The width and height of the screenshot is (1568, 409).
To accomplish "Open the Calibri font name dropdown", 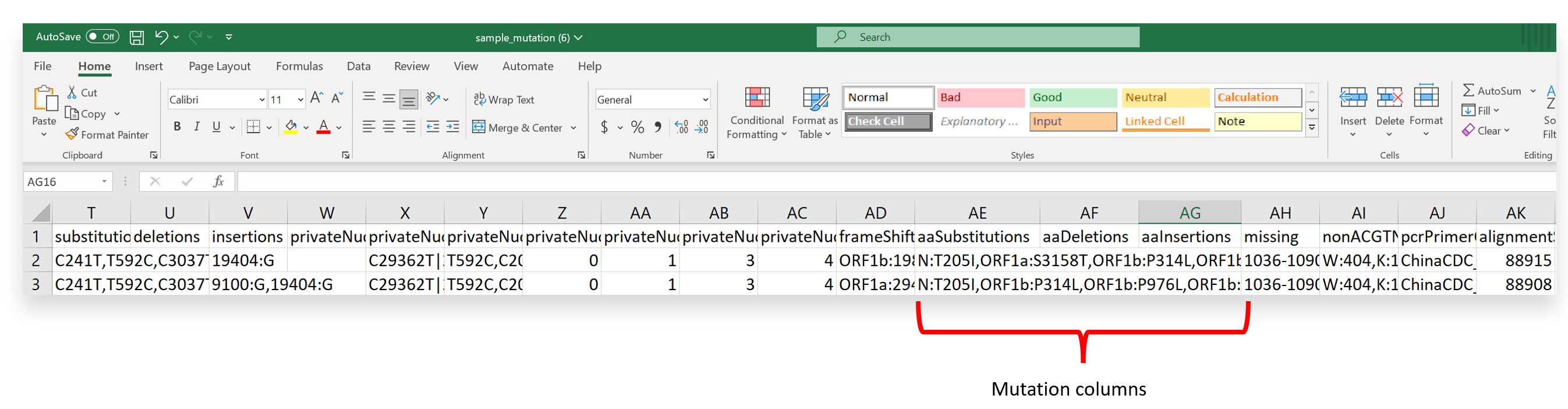I will tap(262, 100).
